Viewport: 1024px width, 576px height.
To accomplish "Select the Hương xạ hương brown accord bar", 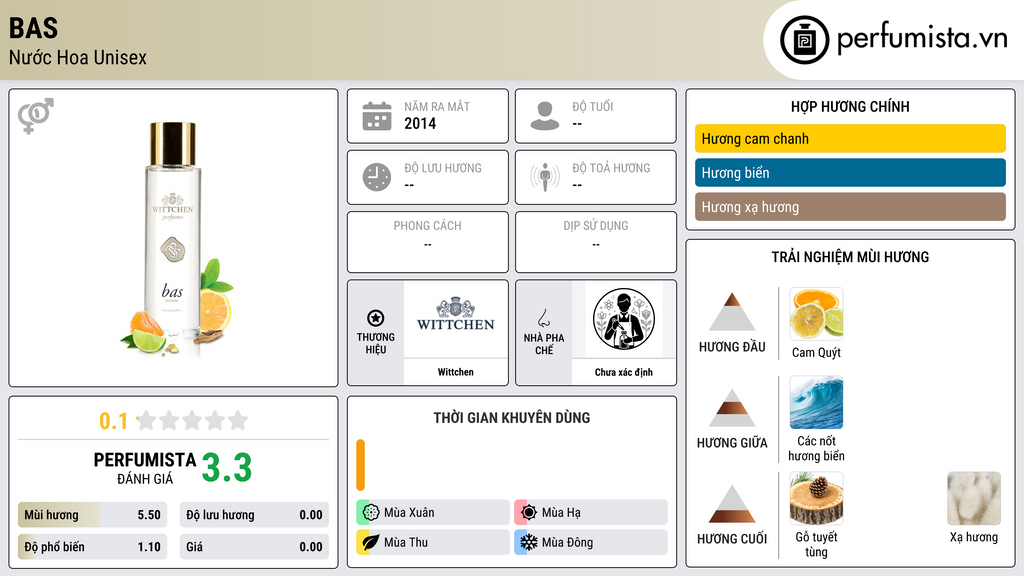I will (850, 206).
